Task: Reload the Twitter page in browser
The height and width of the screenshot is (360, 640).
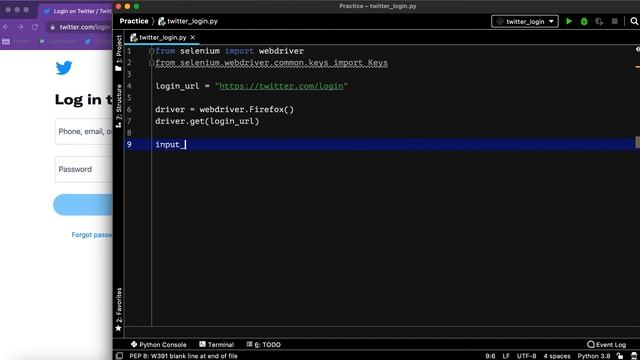Action: pos(35,27)
